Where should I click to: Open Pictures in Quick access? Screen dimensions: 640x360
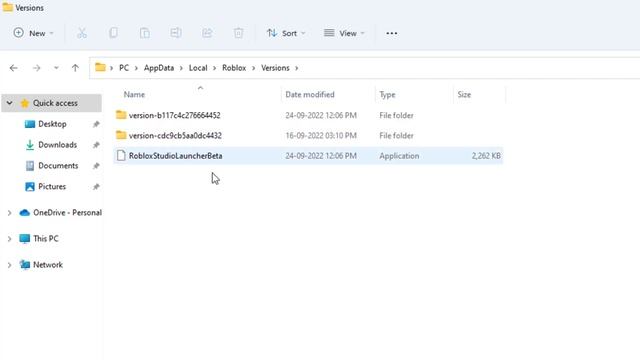(52, 187)
